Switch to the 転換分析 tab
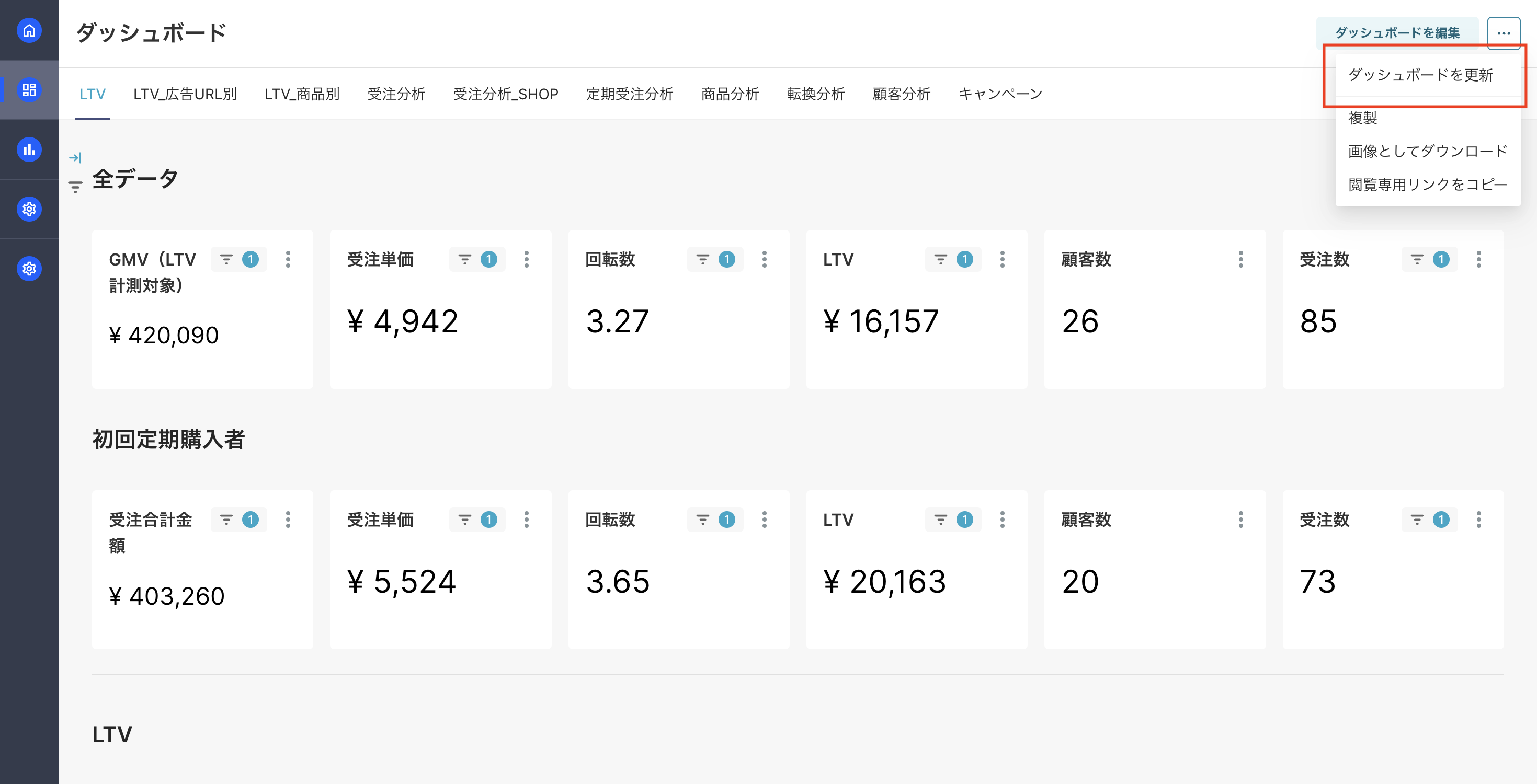Image resolution: width=1537 pixels, height=784 pixels. click(x=816, y=94)
